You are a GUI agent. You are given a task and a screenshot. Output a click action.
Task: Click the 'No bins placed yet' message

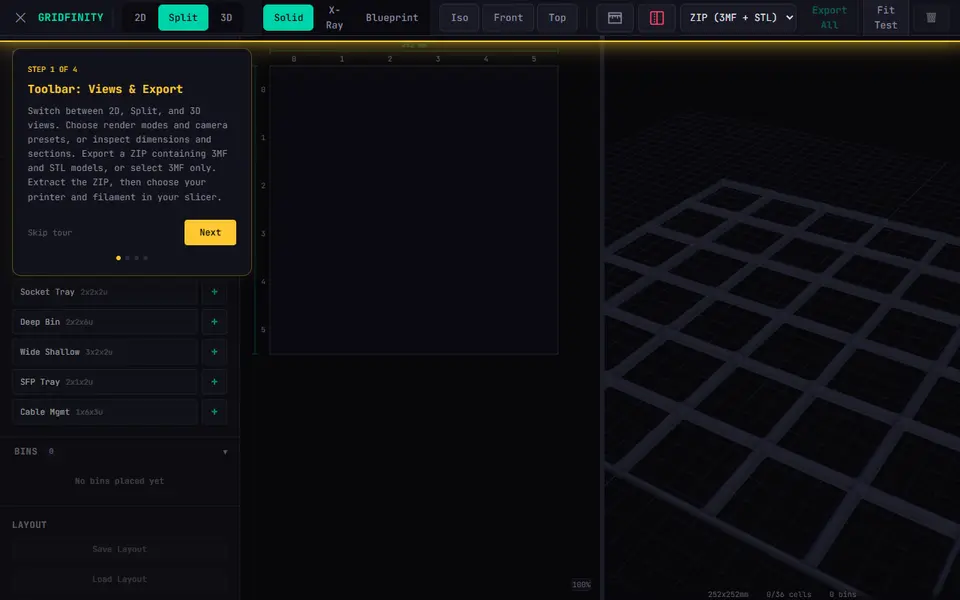[x=119, y=481]
